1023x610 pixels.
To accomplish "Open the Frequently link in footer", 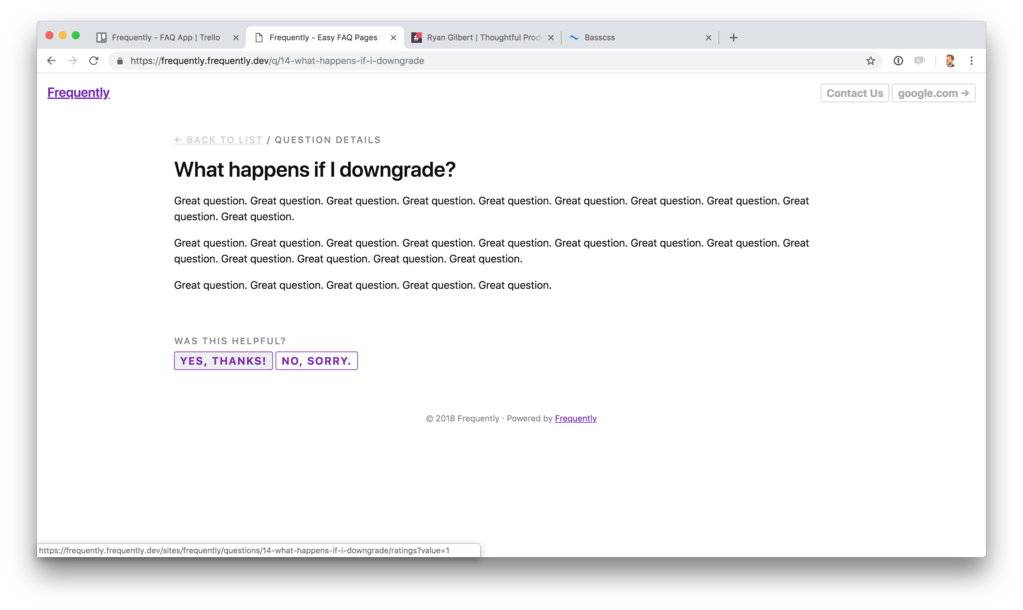I will pyautogui.click(x=575, y=419).
